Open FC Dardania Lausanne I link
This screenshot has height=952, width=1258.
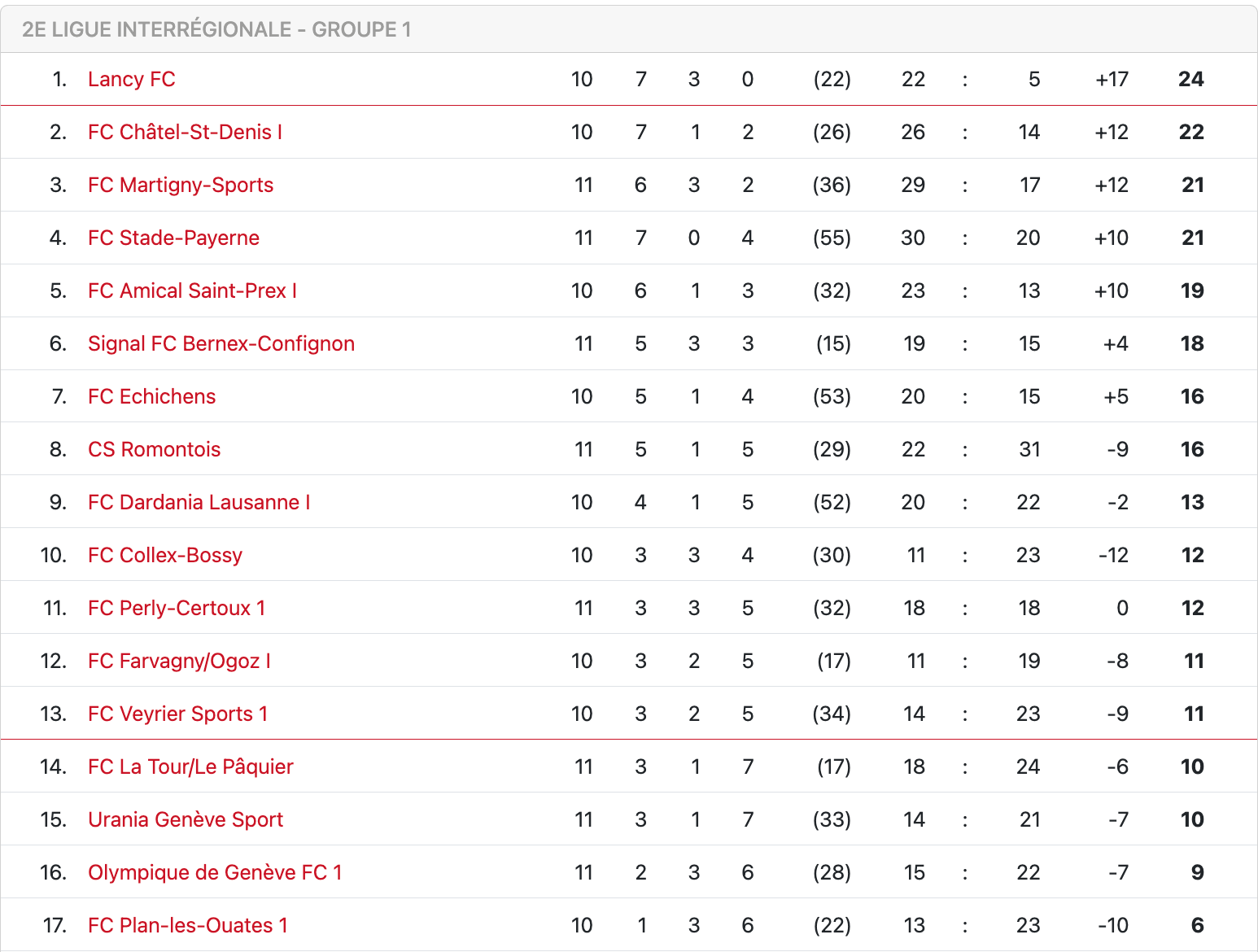[x=199, y=502]
